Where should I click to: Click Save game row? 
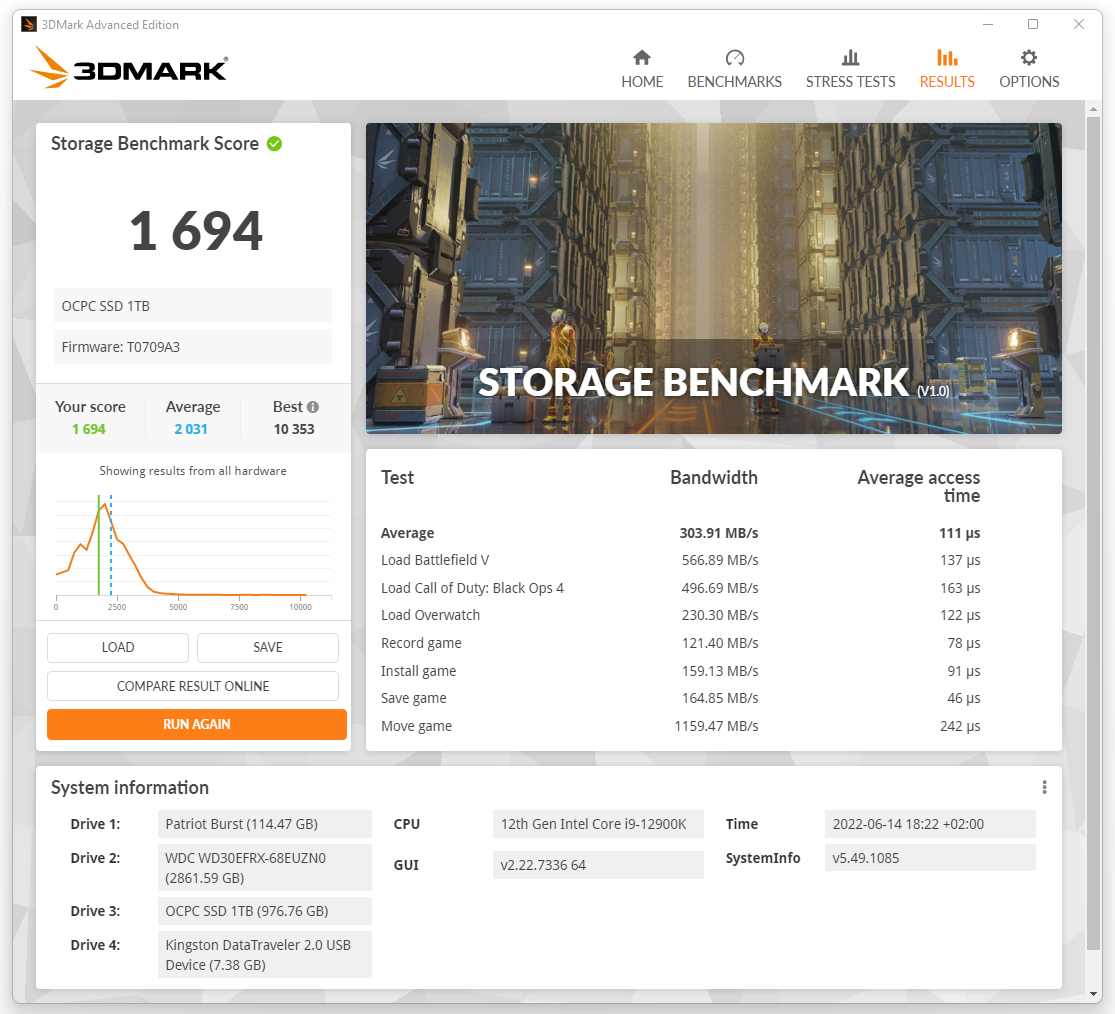click(x=681, y=698)
